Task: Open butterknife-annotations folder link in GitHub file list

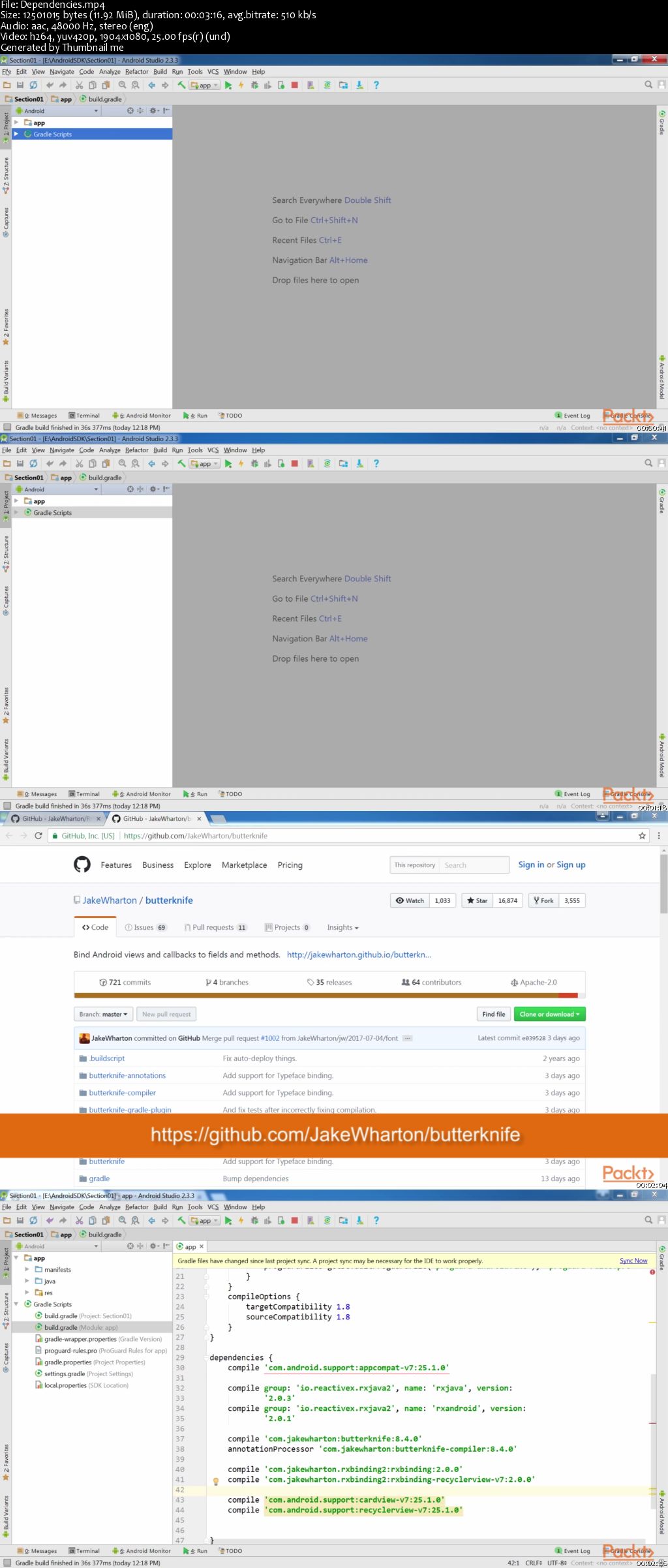Action: tap(127, 1075)
